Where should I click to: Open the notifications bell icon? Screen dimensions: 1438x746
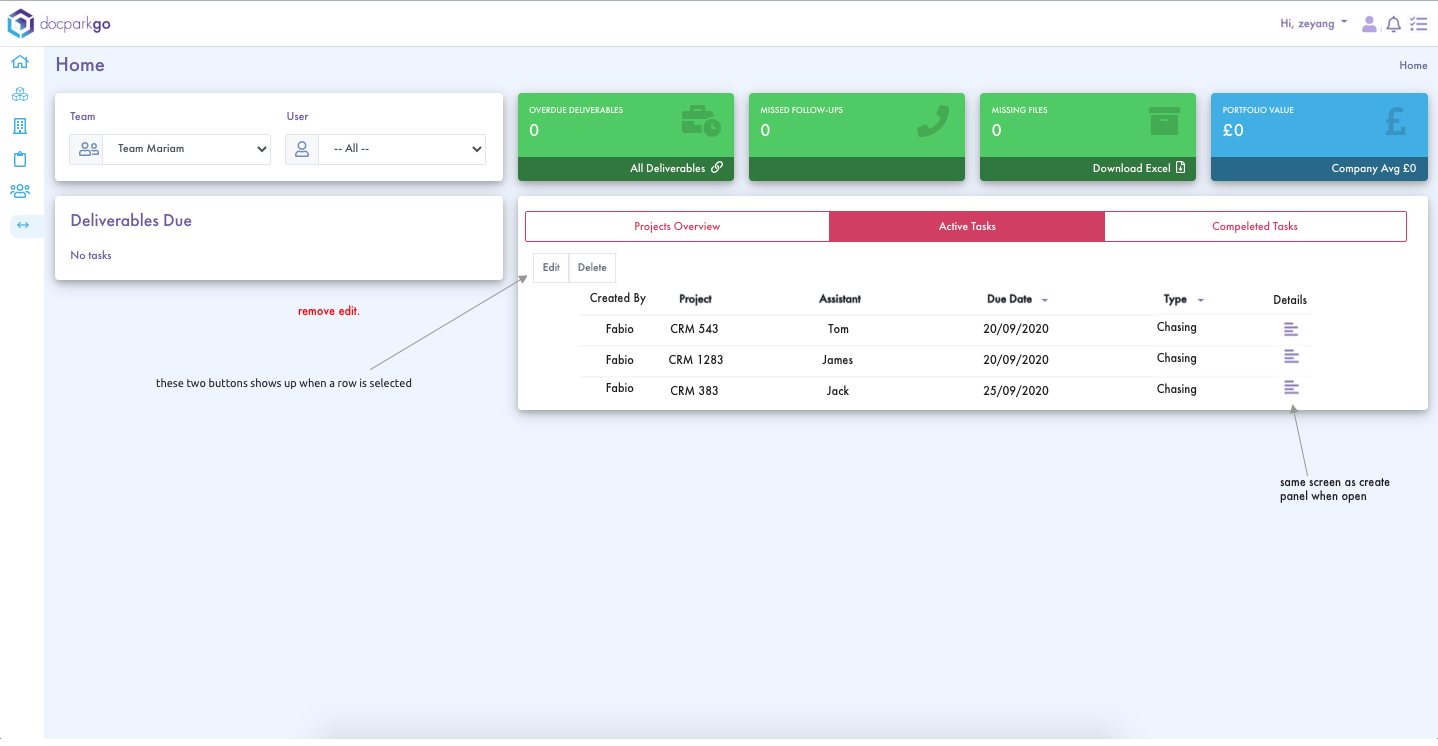pyautogui.click(x=1393, y=24)
